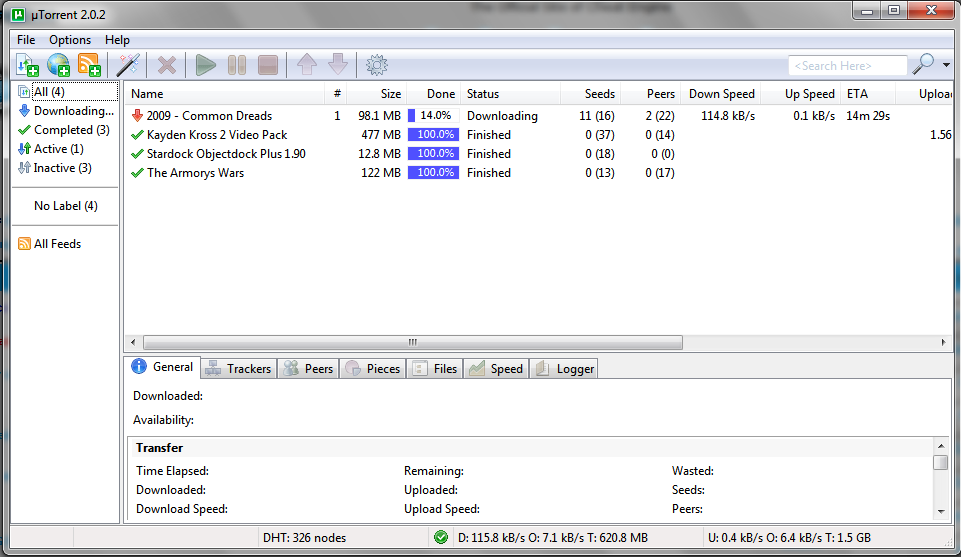Click the Remove torrent red X icon

[167, 66]
